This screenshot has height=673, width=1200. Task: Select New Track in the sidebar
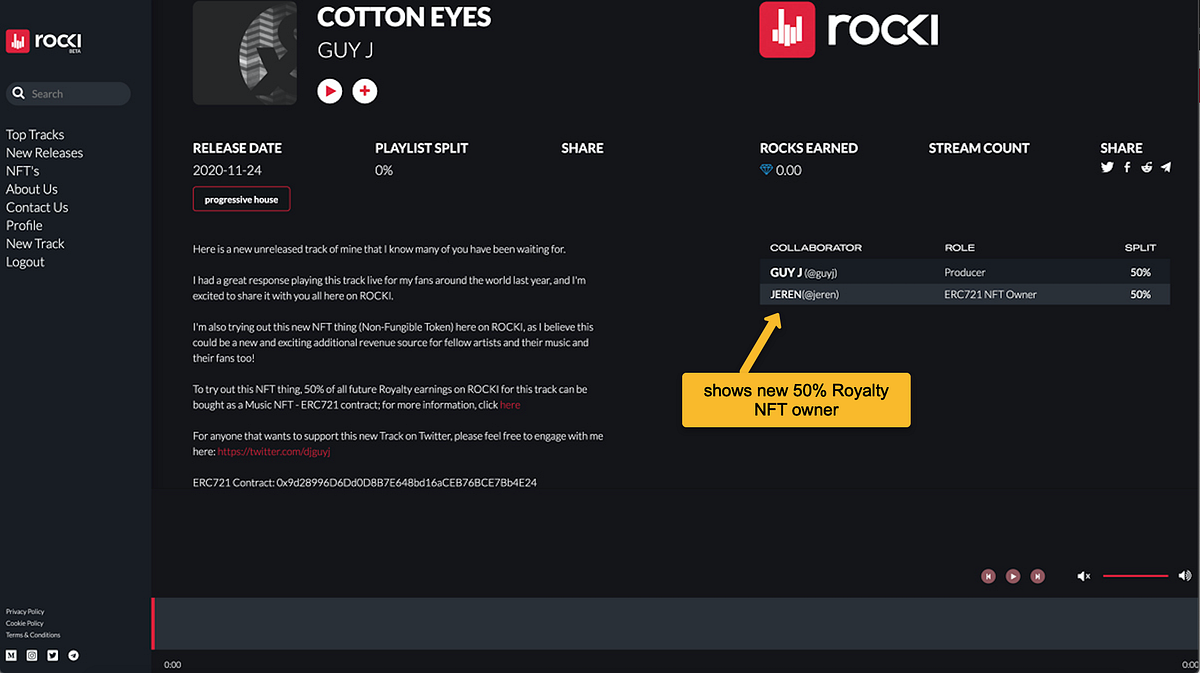coord(35,243)
